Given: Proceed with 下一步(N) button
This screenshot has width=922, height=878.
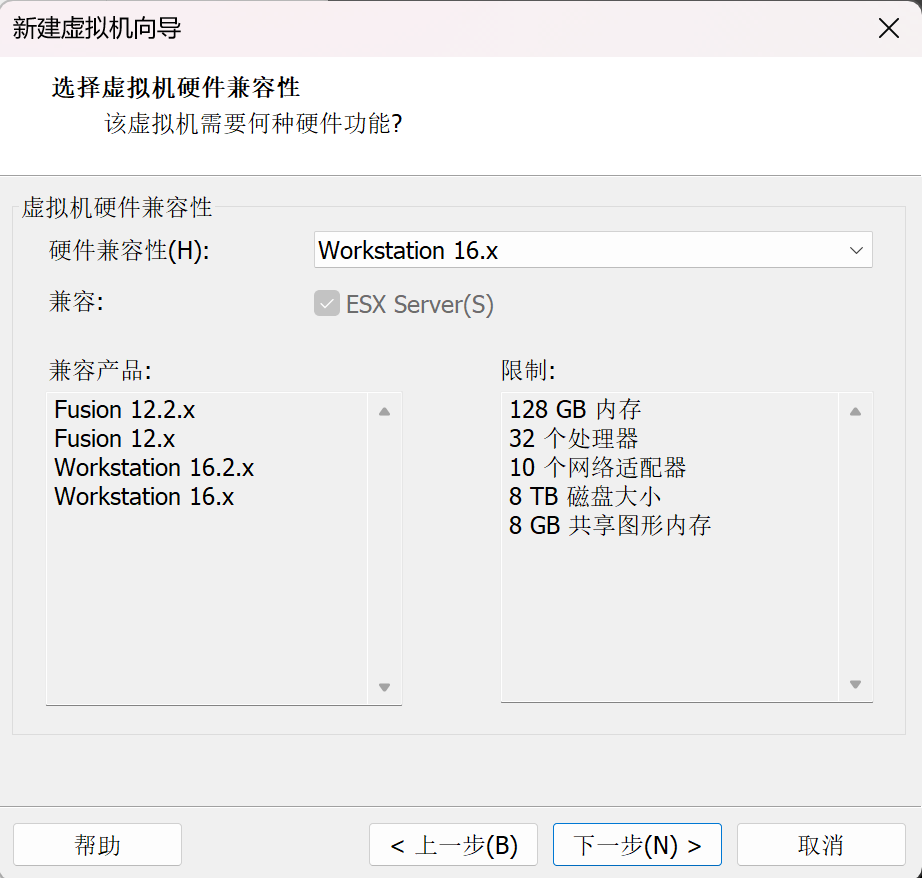Looking at the screenshot, I should pyautogui.click(x=637, y=844).
